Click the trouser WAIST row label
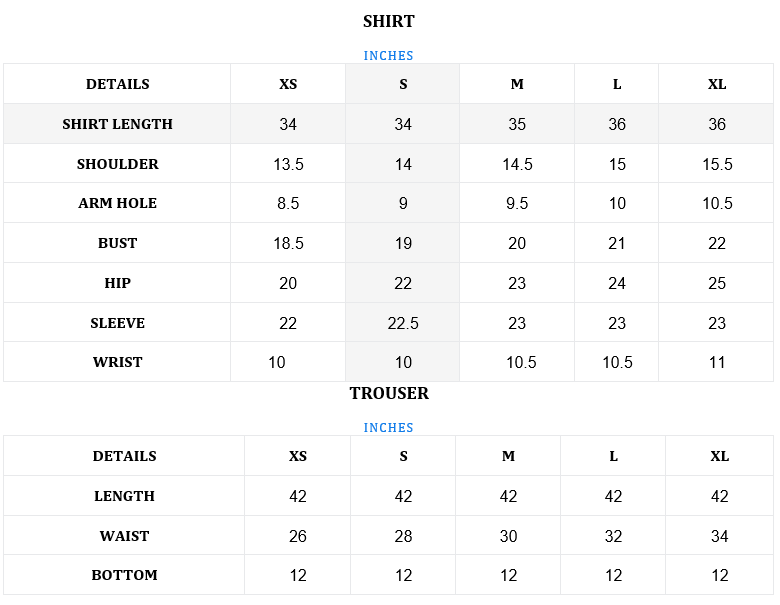 tap(124, 536)
